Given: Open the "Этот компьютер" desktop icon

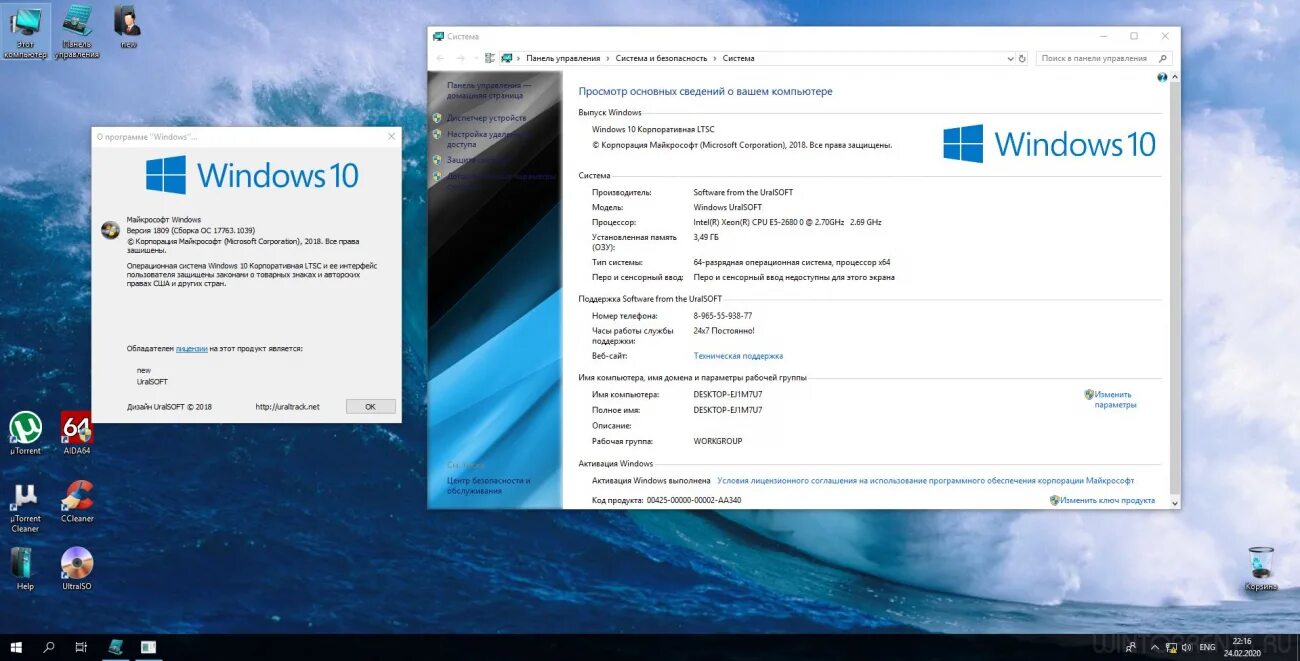Looking at the screenshot, I should coord(25,31).
